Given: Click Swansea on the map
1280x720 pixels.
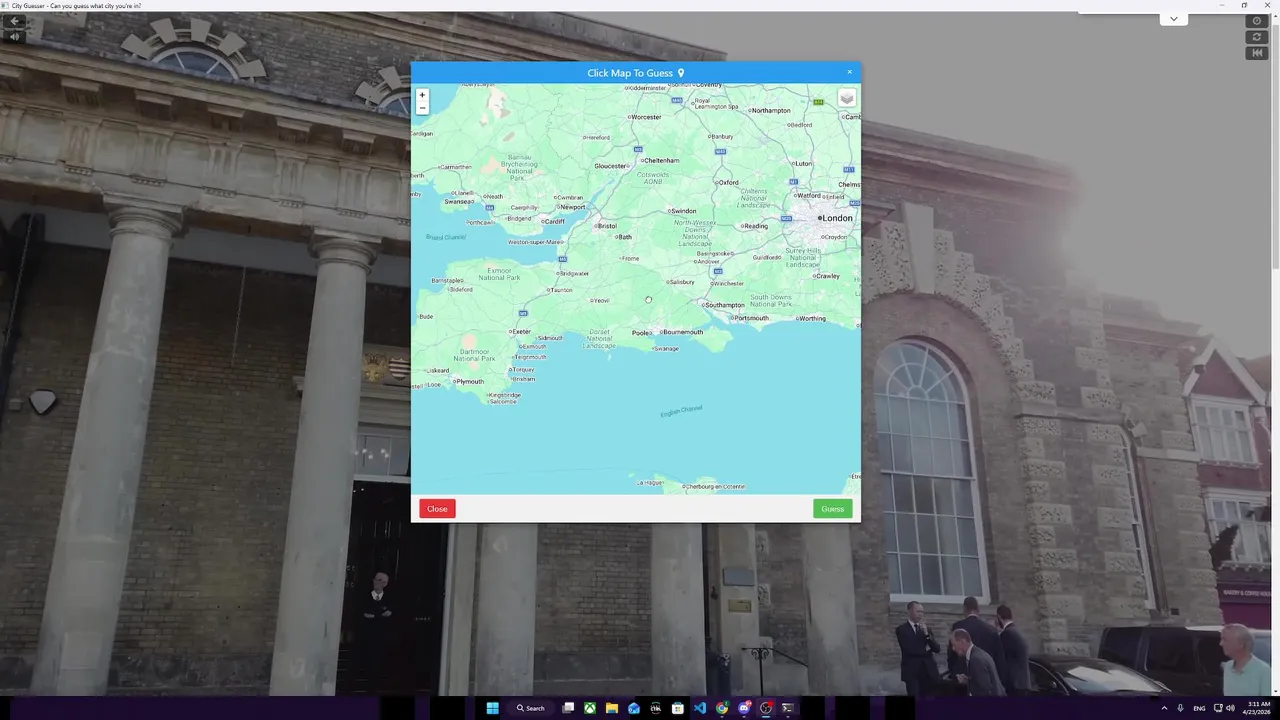Looking at the screenshot, I should point(459,201).
